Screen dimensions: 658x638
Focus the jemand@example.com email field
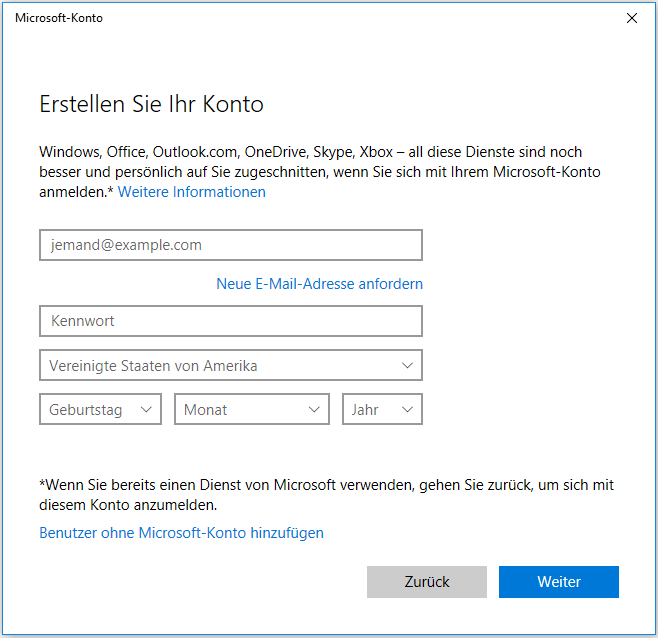tap(231, 245)
